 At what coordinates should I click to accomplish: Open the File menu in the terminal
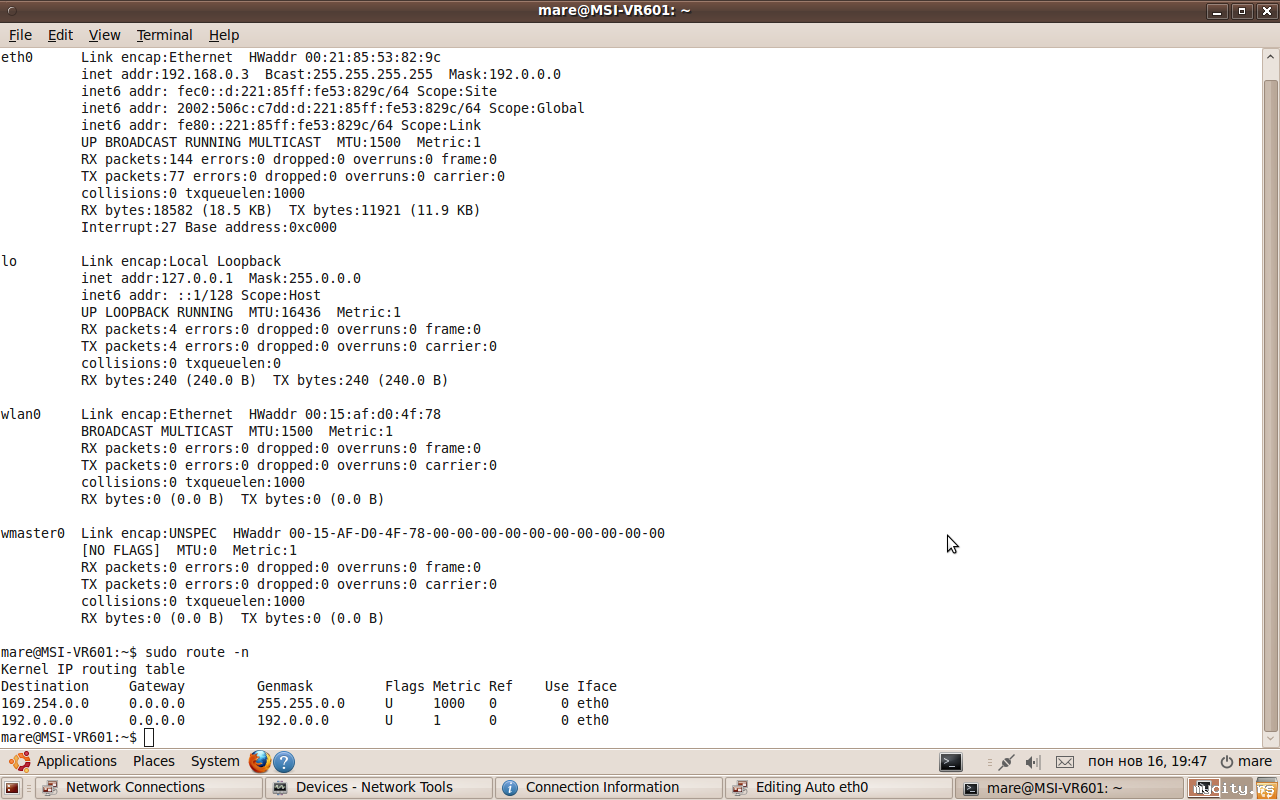tap(20, 35)
